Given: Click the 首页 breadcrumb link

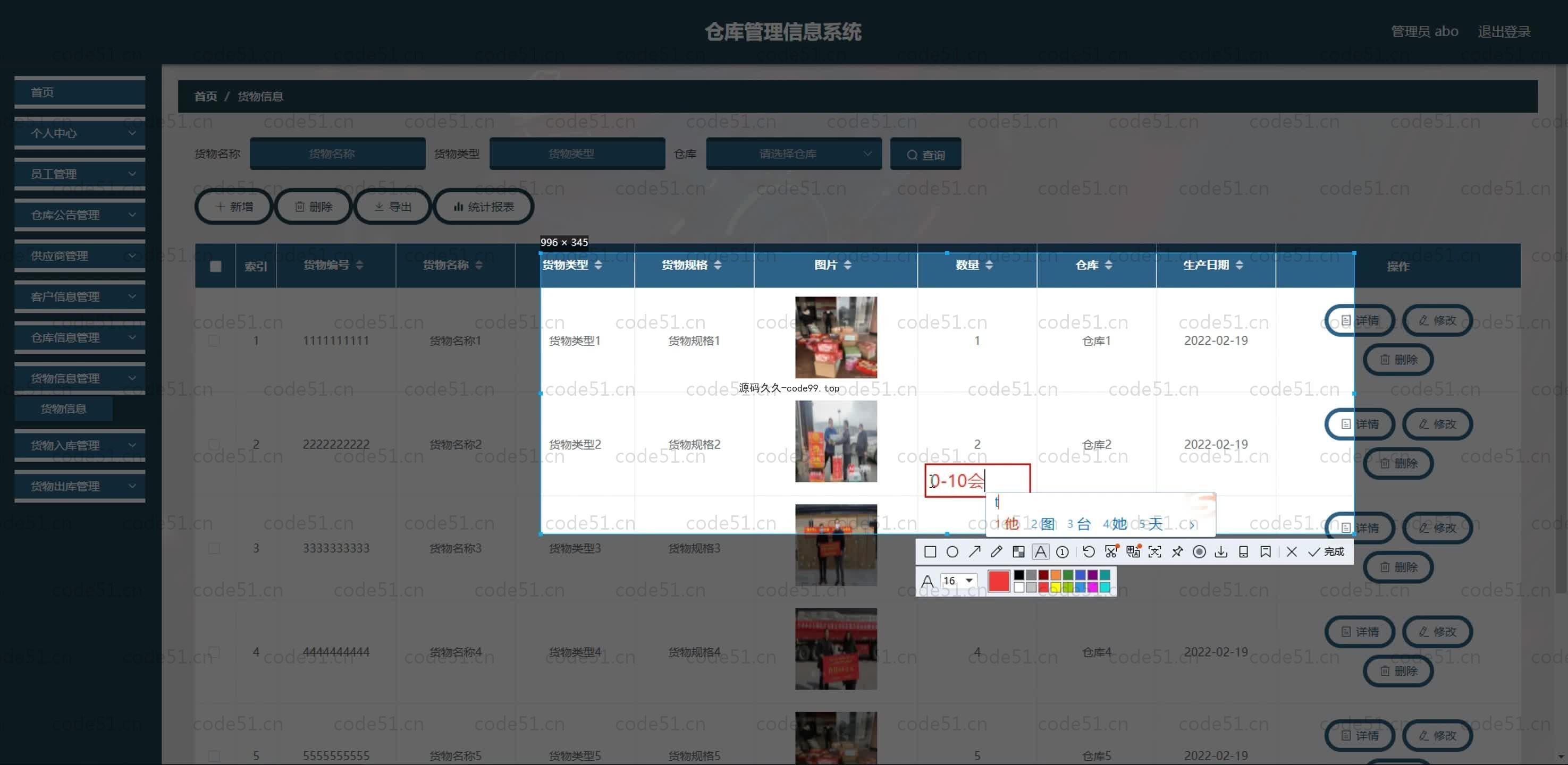Looking at the screenshot, I should (205, 97).
